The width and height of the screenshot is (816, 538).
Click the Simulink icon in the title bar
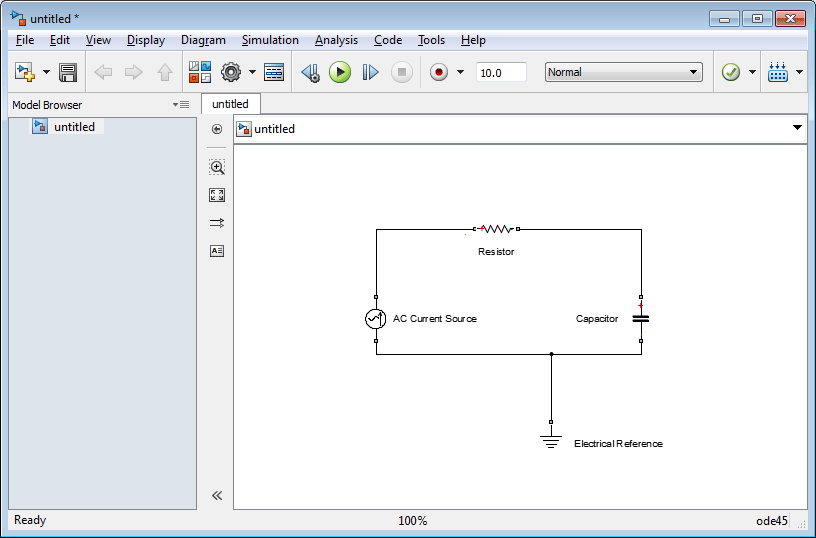pos(18,18)
